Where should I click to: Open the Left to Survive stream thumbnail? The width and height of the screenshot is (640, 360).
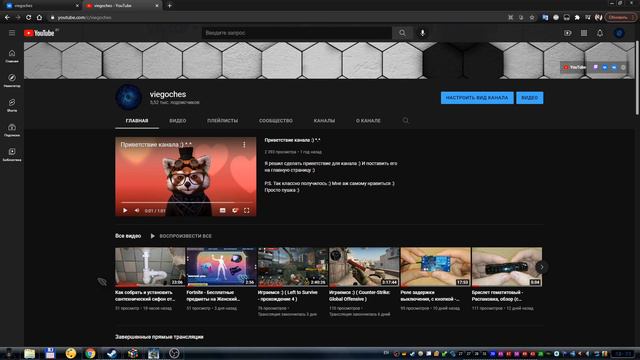click(x=293, y=267)
